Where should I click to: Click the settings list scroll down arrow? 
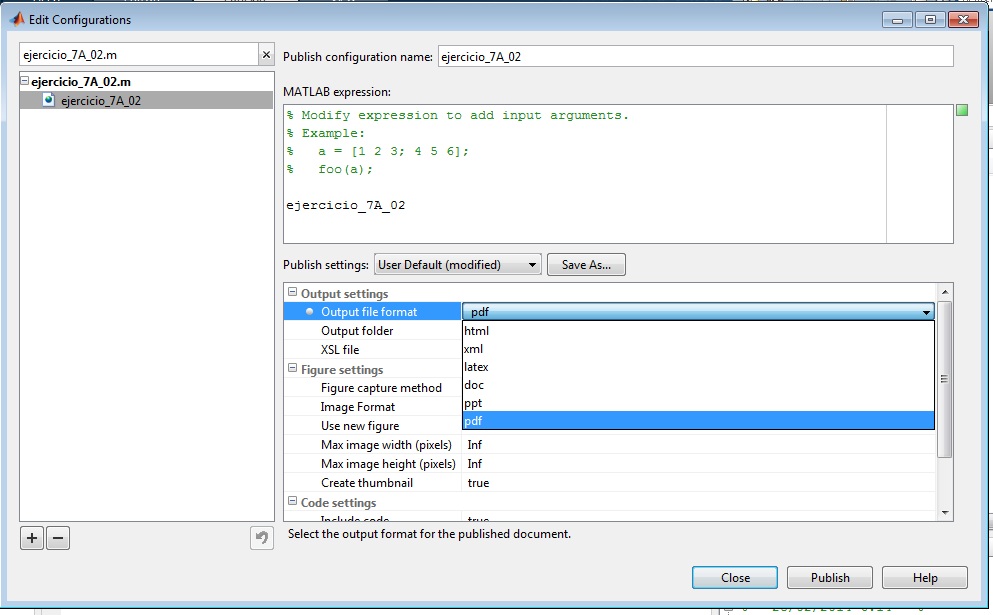click(945, 513)
